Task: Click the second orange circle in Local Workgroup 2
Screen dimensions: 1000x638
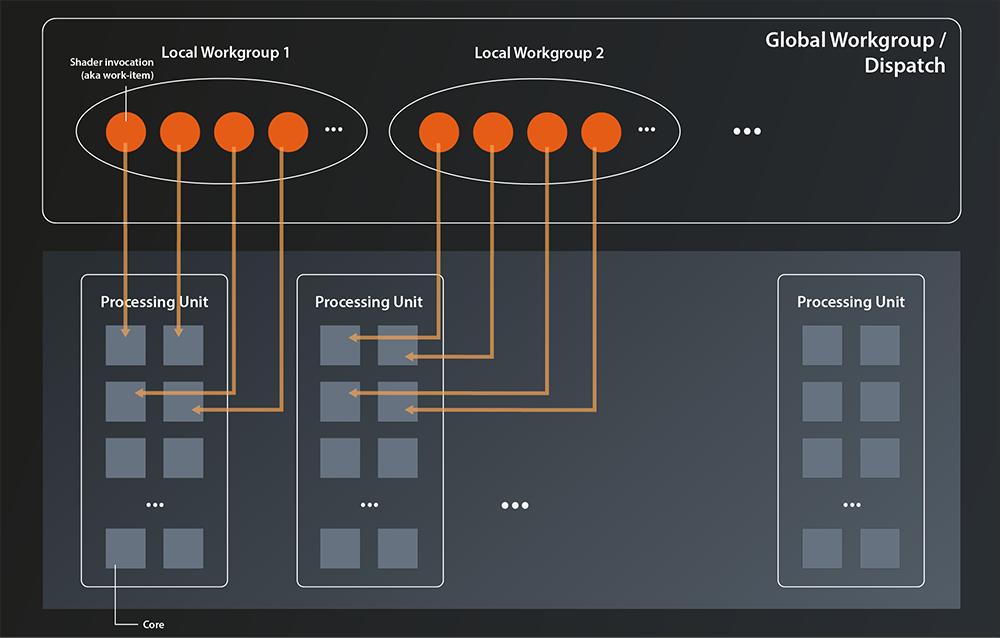Action: click(493, 130)
